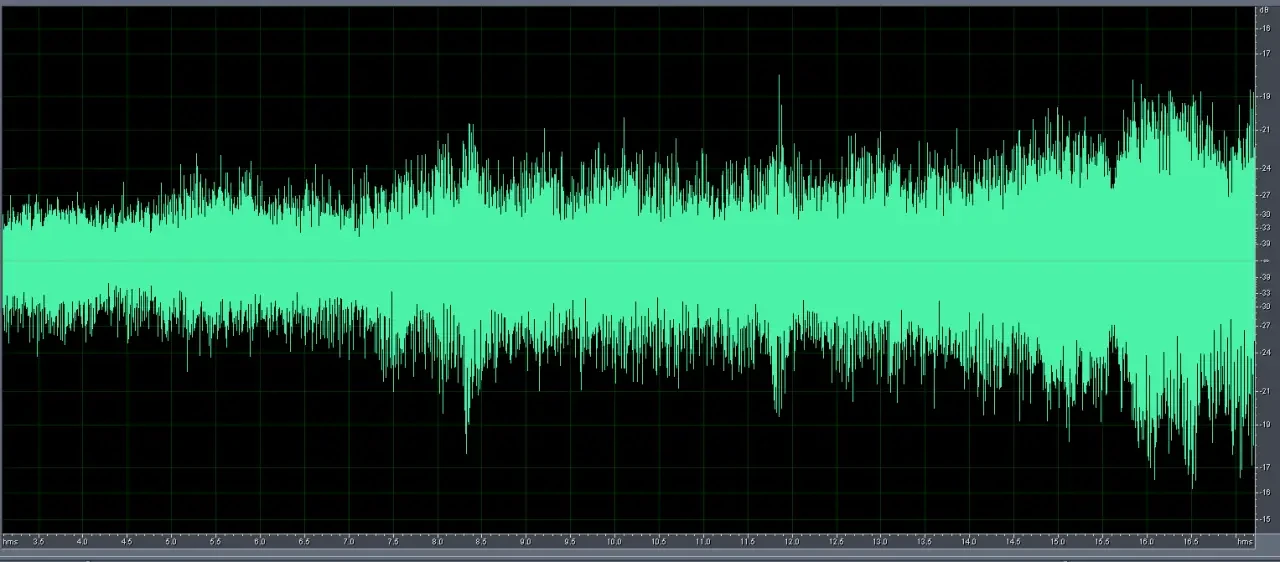Screen dimensions: 1280x562
Task: Click the 12.0 mark on the time ruler
Action: (792, 541)
